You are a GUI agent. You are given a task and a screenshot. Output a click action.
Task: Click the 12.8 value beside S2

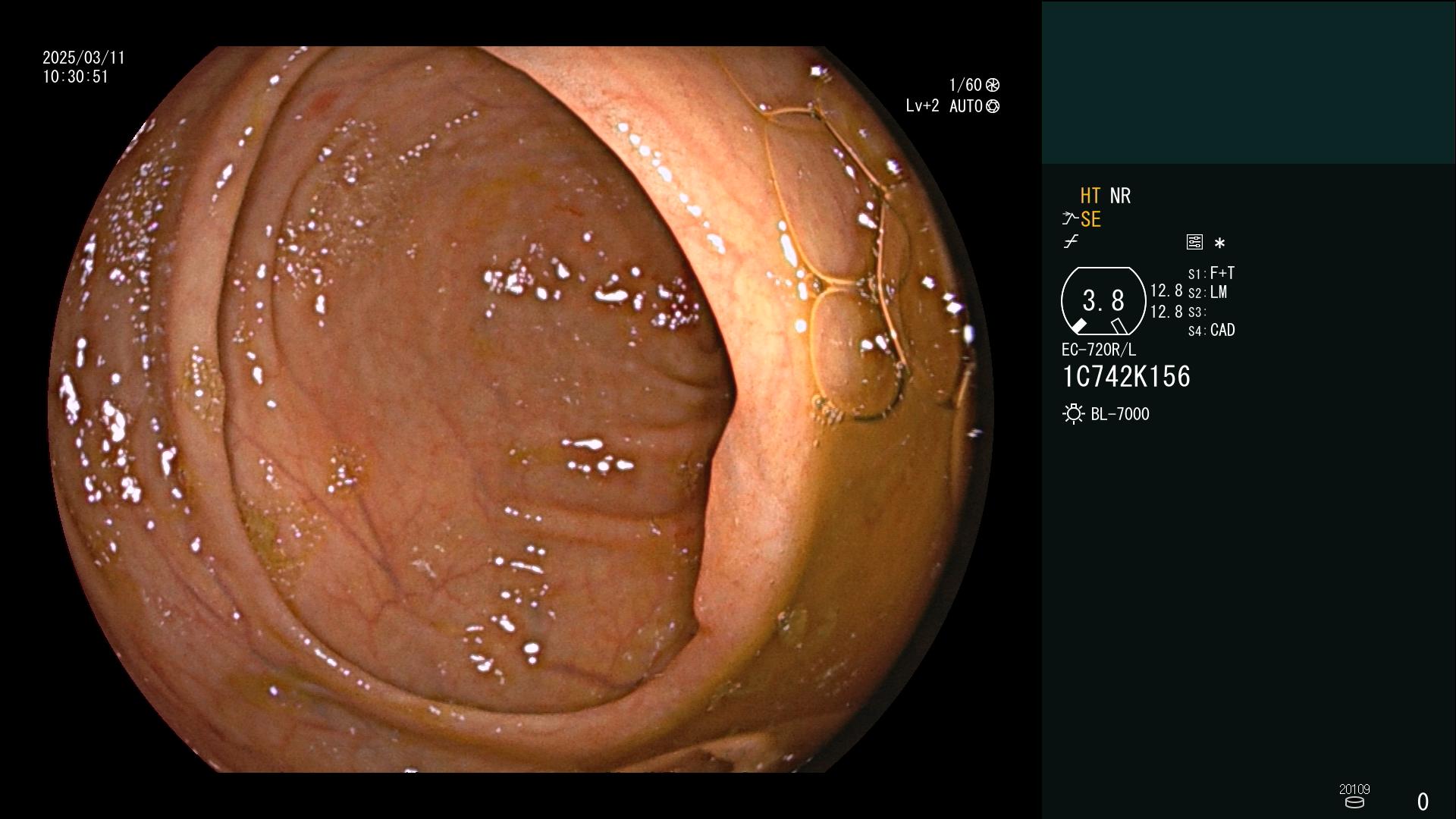1166,290
